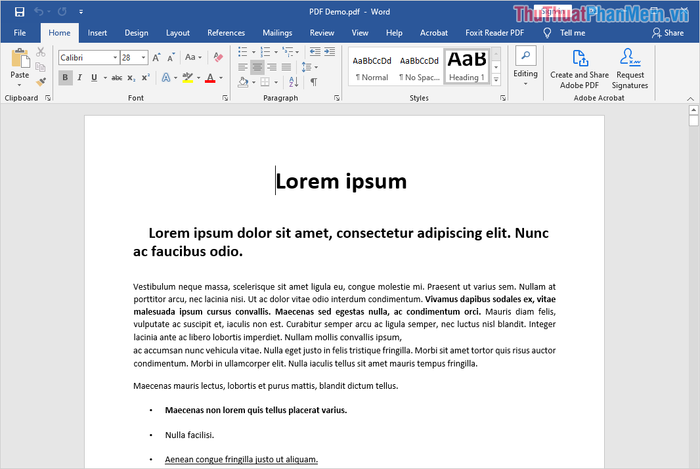Screen dimensions: 700x469
Task: Toggle Superscript formatting
Action: click(146, 78)
